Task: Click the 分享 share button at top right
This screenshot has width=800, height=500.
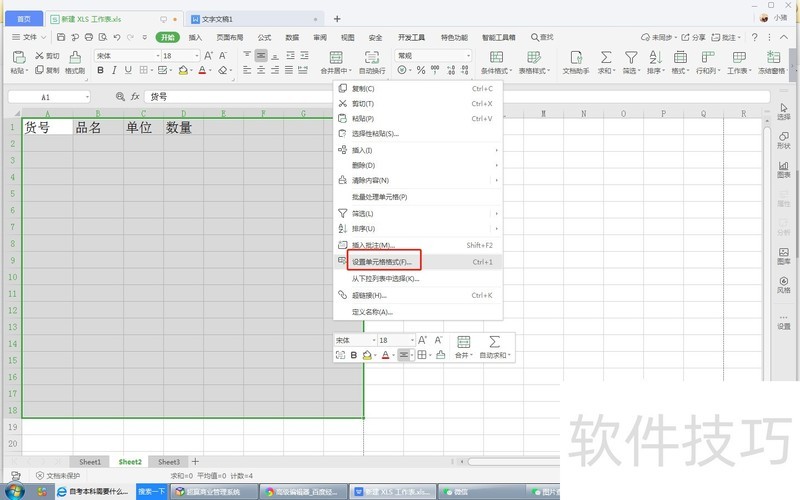Action: 693,37
